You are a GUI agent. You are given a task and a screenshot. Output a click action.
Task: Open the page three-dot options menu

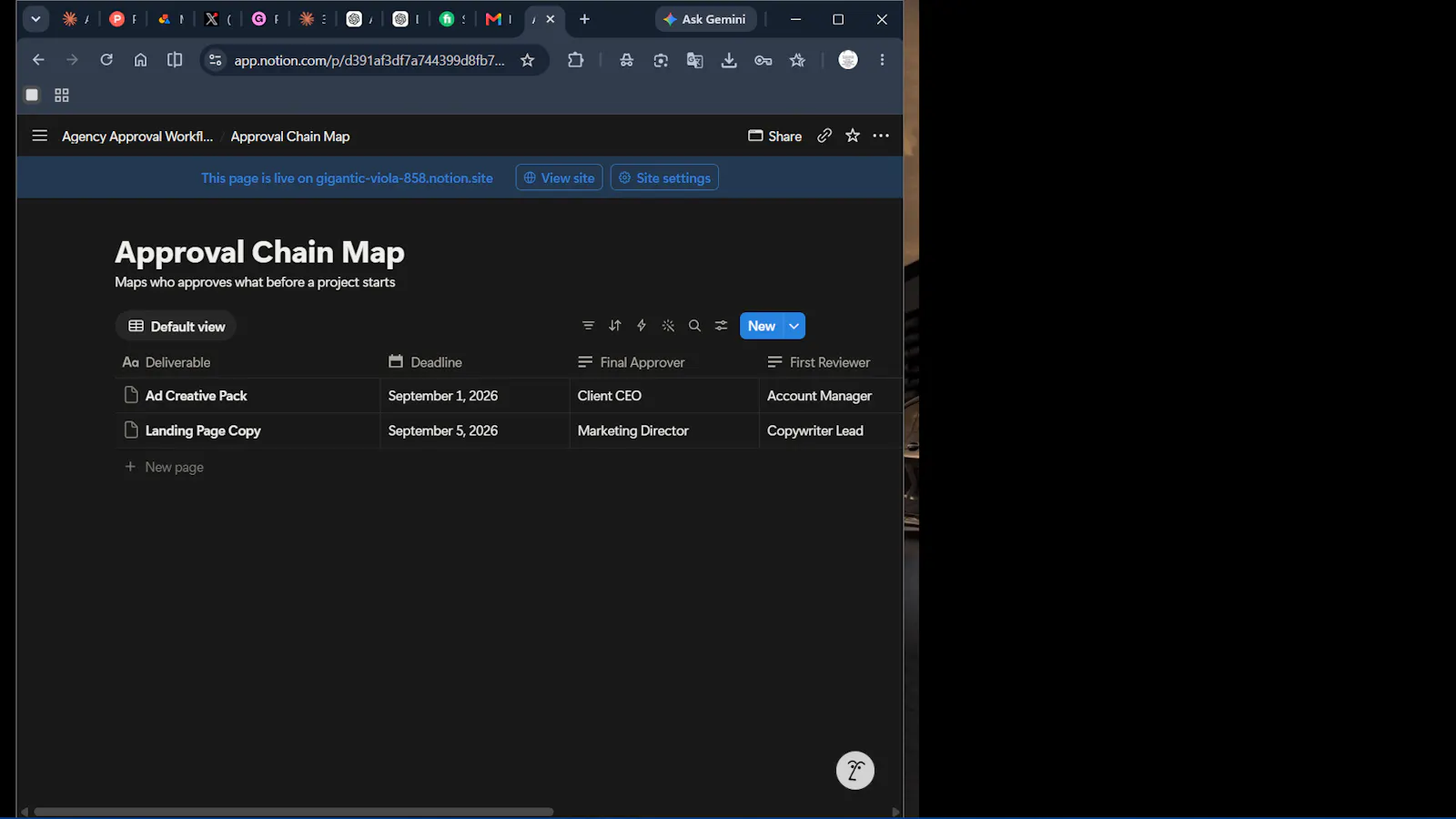coord(881,136)
